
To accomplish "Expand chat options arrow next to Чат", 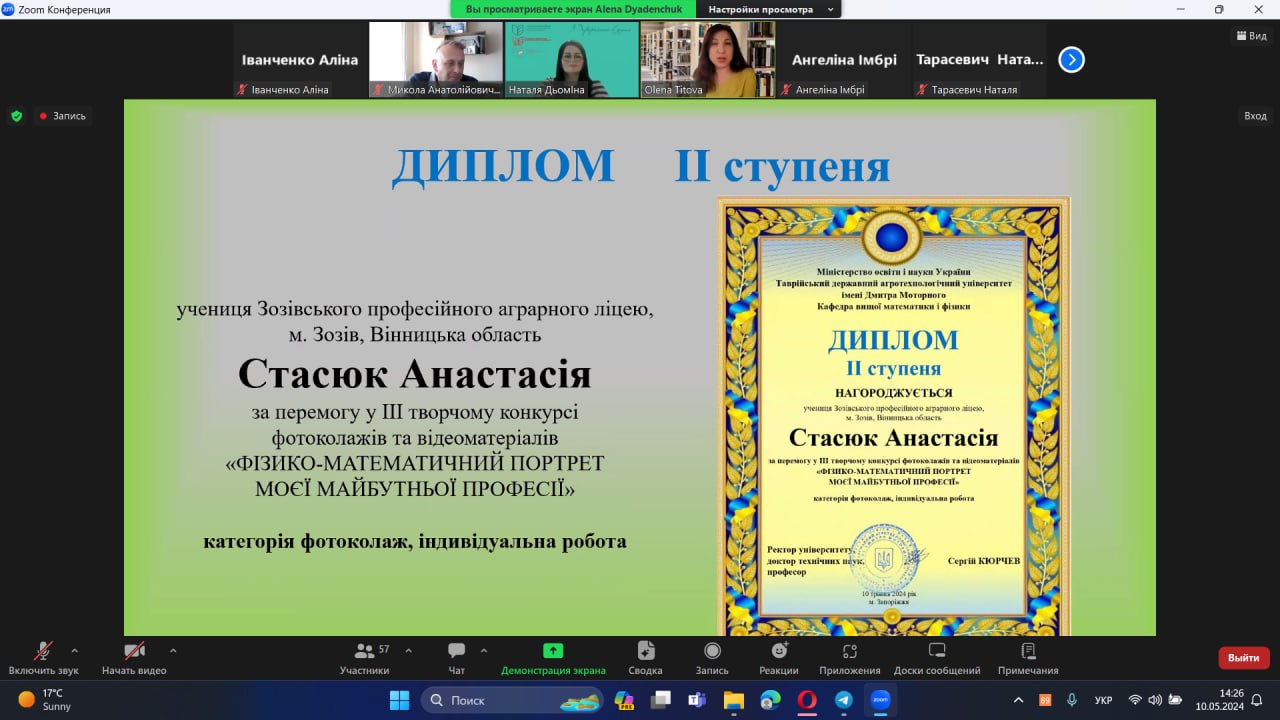I will (484, 650).
